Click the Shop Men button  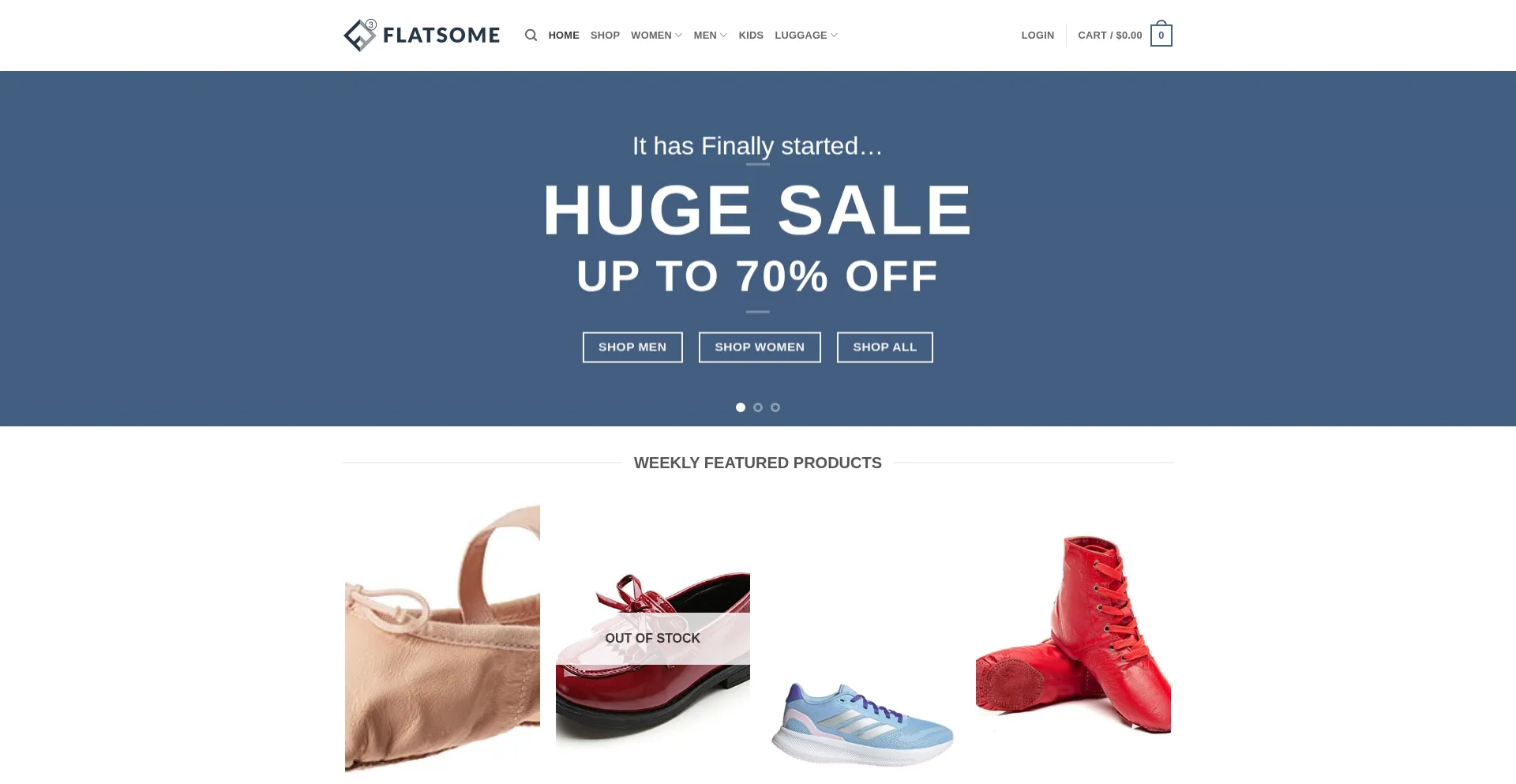(x=632, y=347)
